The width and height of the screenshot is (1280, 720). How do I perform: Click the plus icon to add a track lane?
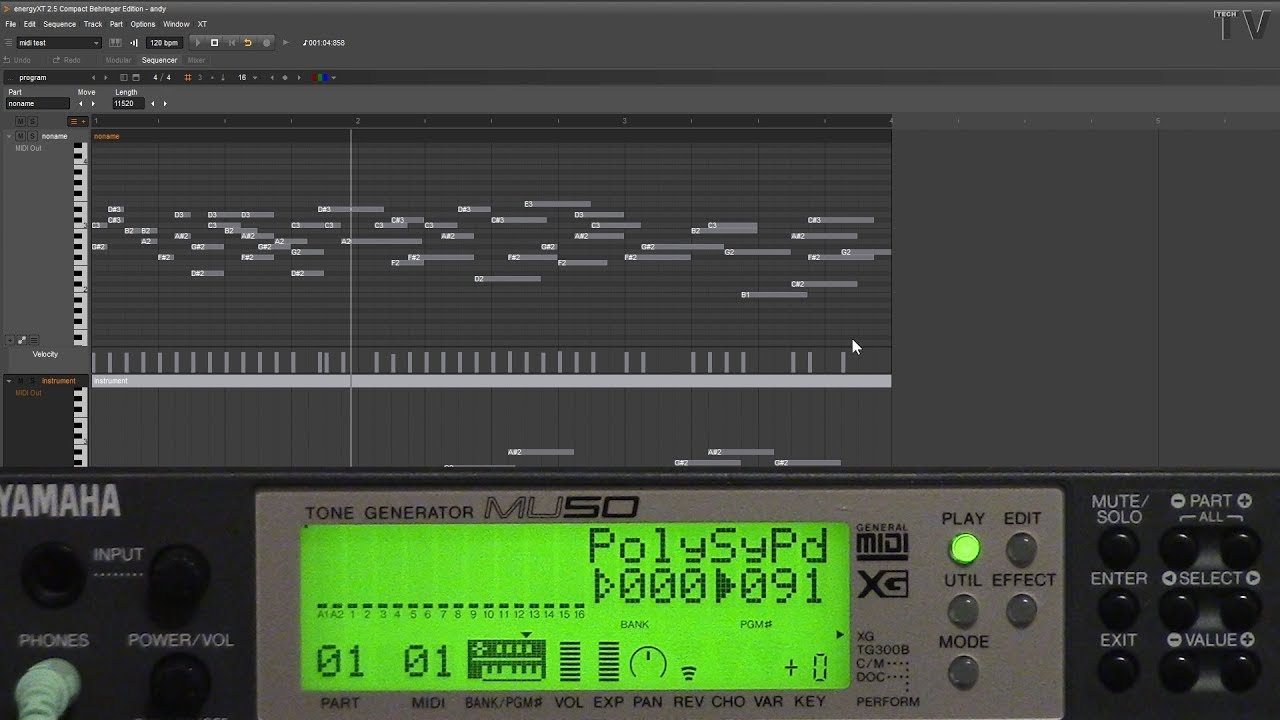(x=83, y=121)
